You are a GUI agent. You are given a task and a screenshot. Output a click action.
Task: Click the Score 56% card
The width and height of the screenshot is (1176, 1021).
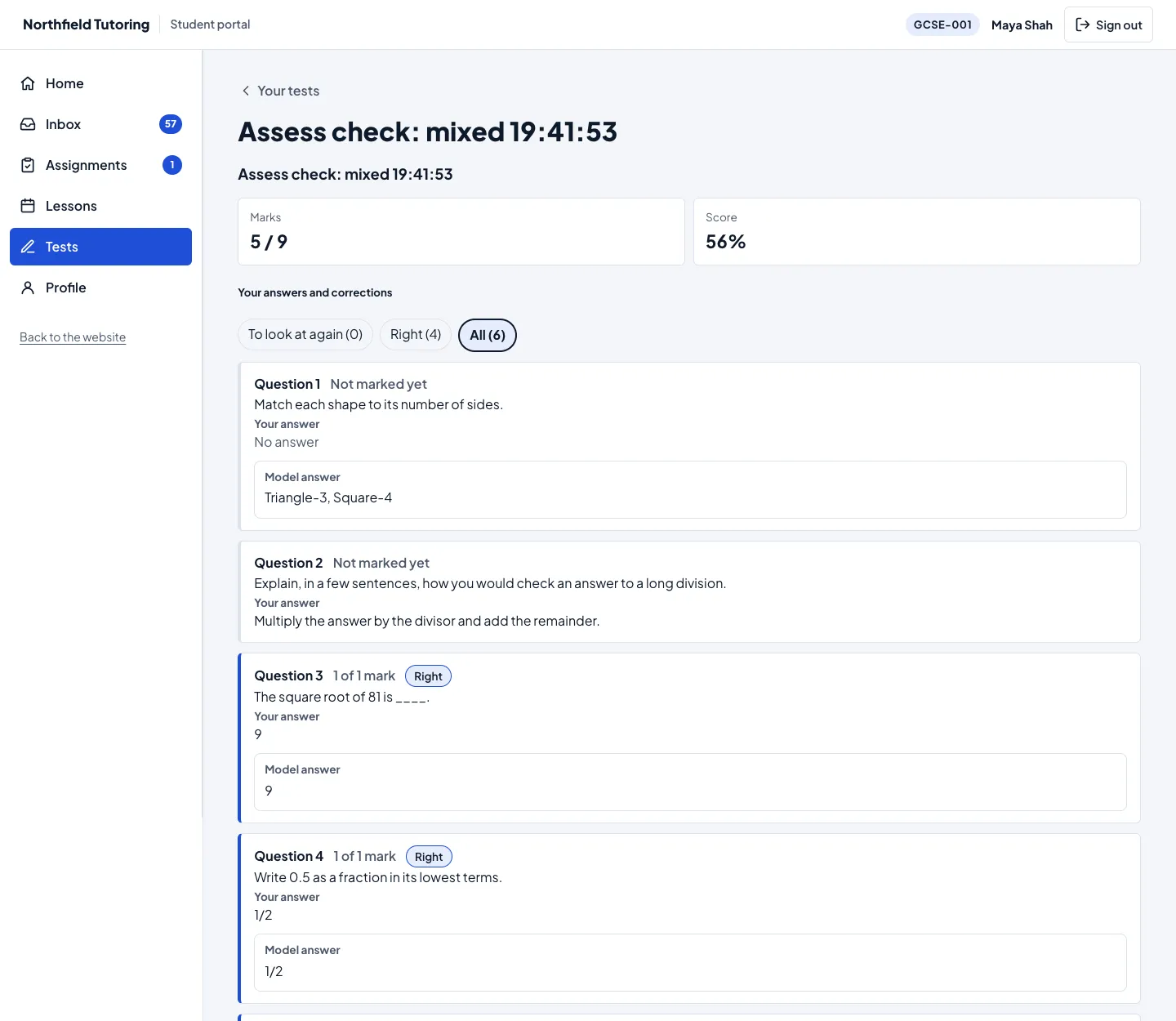coord(916,231)
